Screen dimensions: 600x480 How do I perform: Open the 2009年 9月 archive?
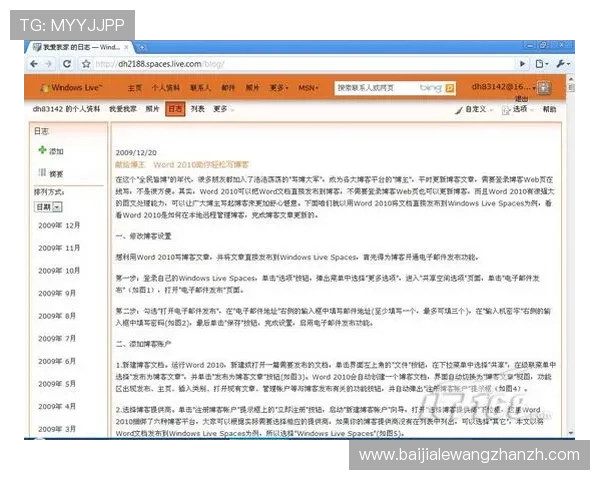[57, 293]
